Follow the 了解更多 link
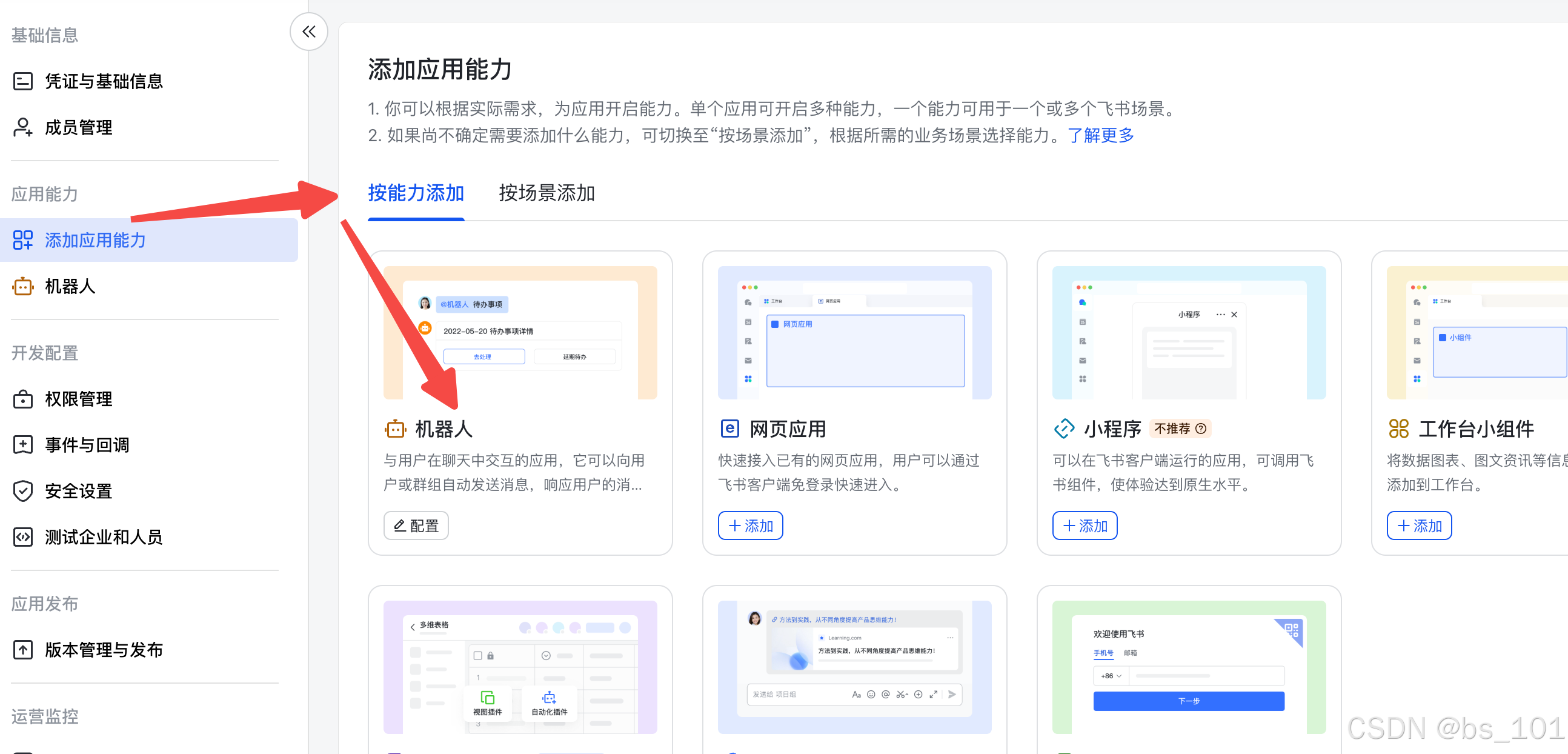The width and height of the screenshot is (1568, 754). (x=1100, y=135)
